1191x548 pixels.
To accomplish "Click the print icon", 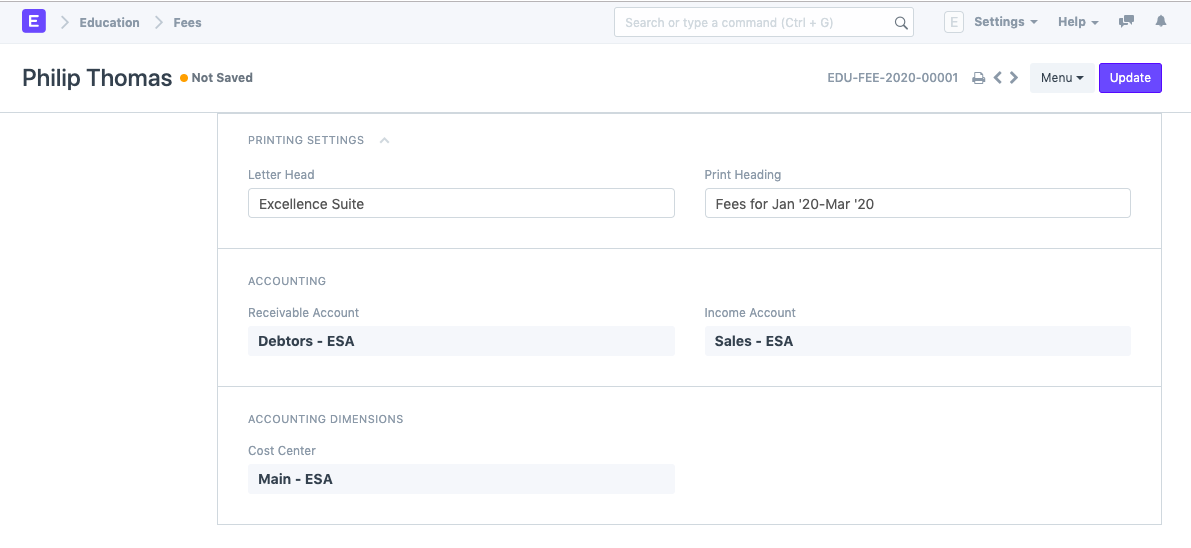I will [x=979, y=78].
